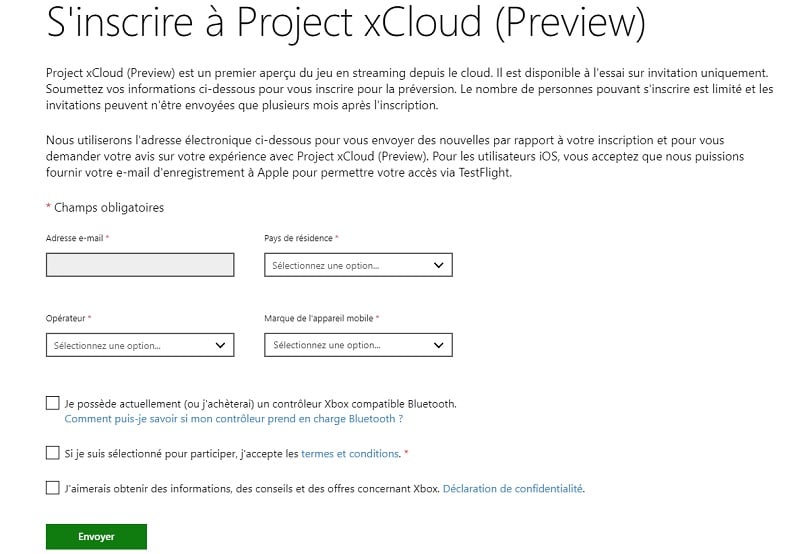The image size is (800, 554).
Task: Tick the accept terms and conditions checkbox
Action: (x=53, y=453)
